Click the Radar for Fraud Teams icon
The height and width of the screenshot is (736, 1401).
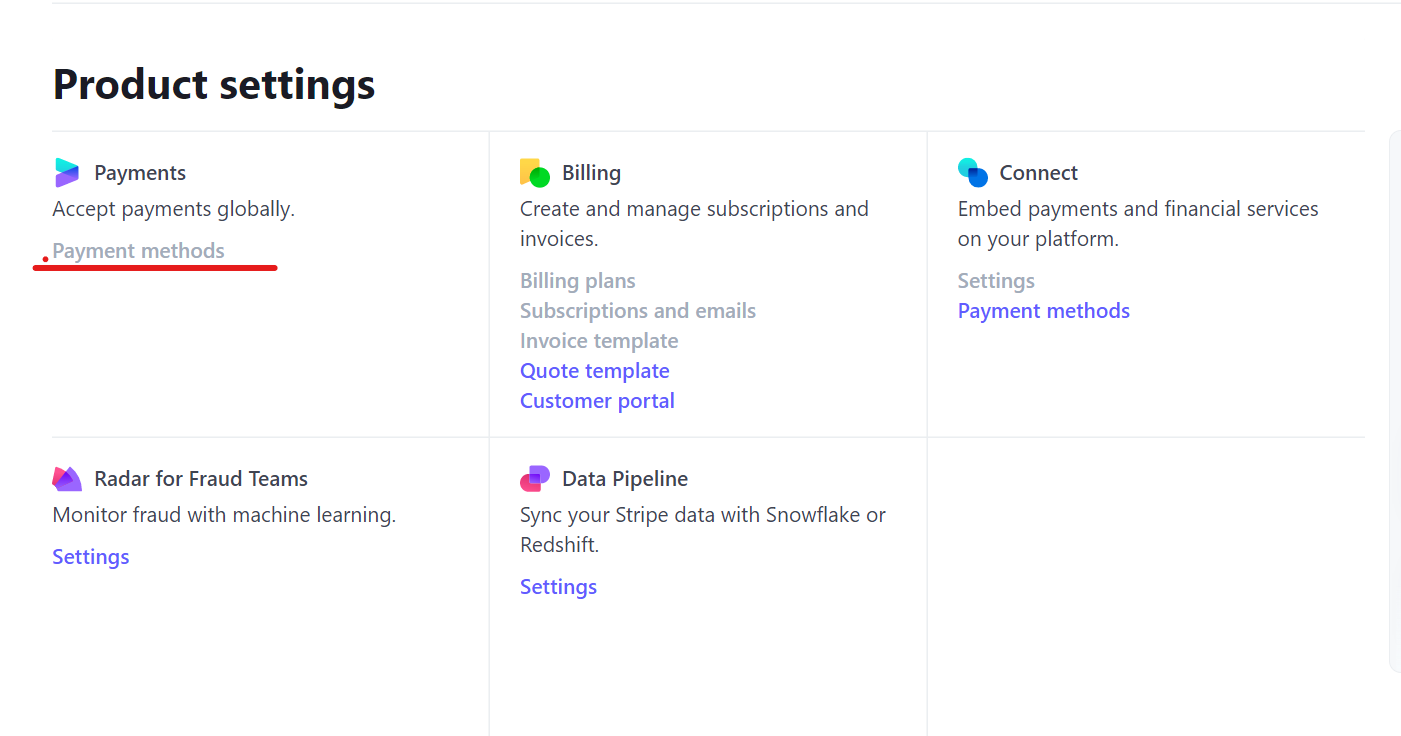(x=66, y=479)
